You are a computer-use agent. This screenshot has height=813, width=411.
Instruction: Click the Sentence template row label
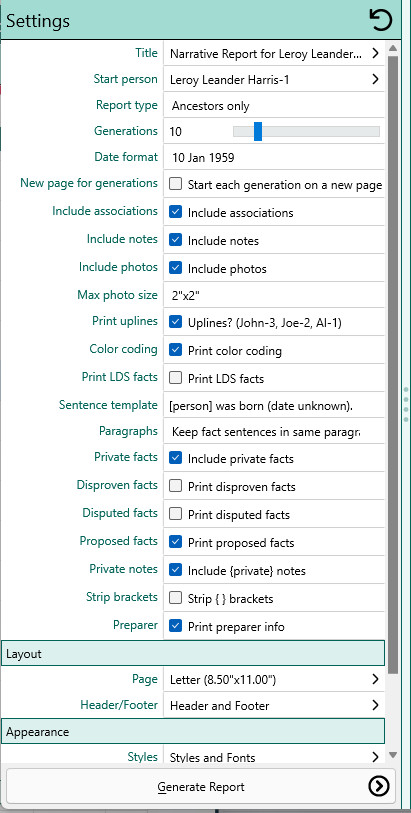pyautogui.click(x=108, y=404)
